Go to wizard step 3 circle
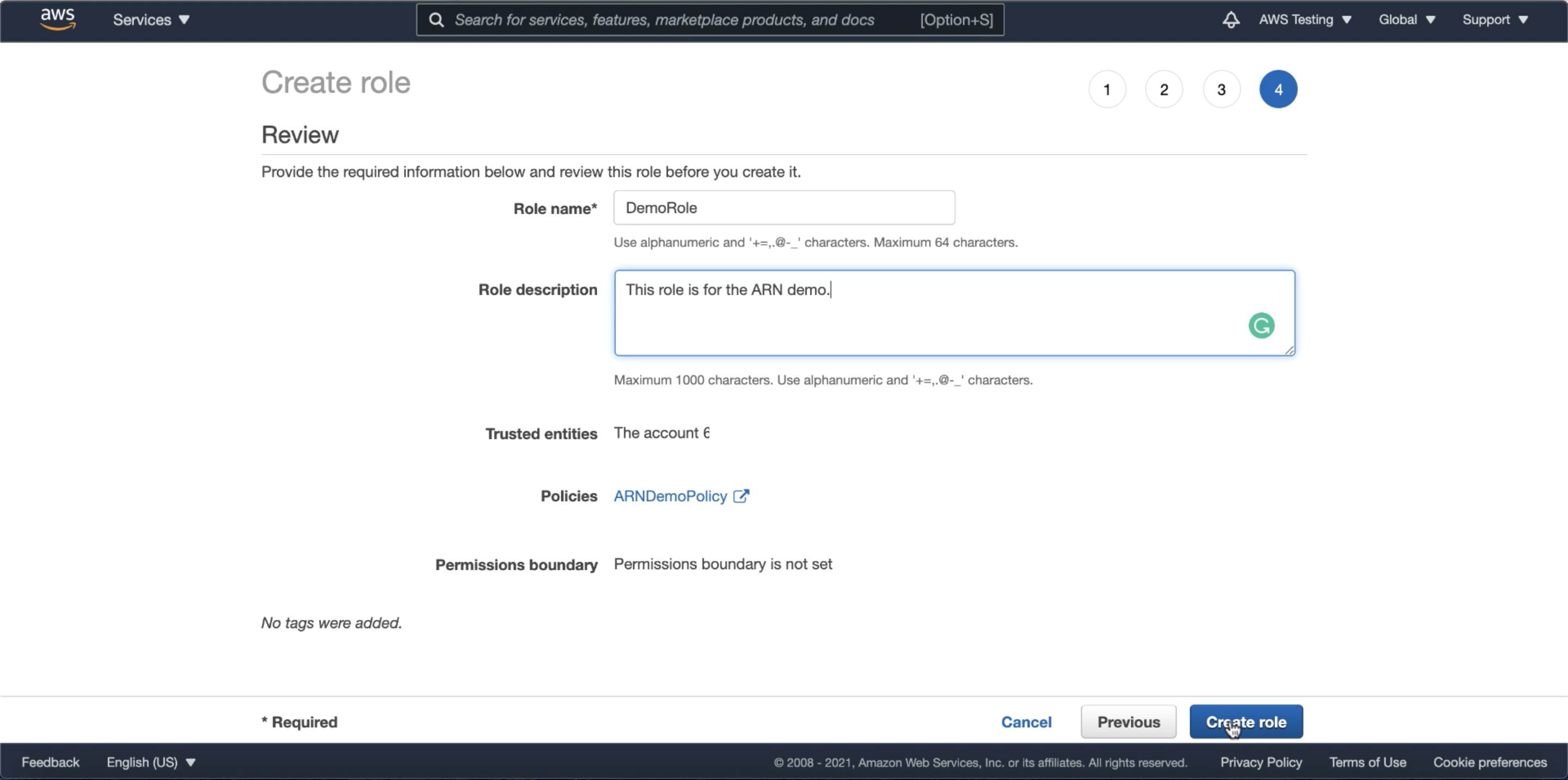The width and height of the screenshot is (1568, 780). pos(1221,89)
